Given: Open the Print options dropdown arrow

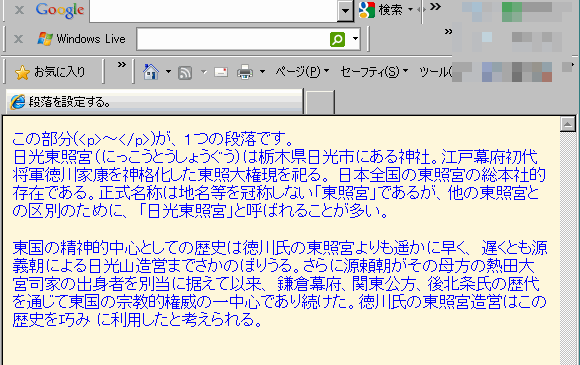Looking at the screenshot, I should [262, 71].
